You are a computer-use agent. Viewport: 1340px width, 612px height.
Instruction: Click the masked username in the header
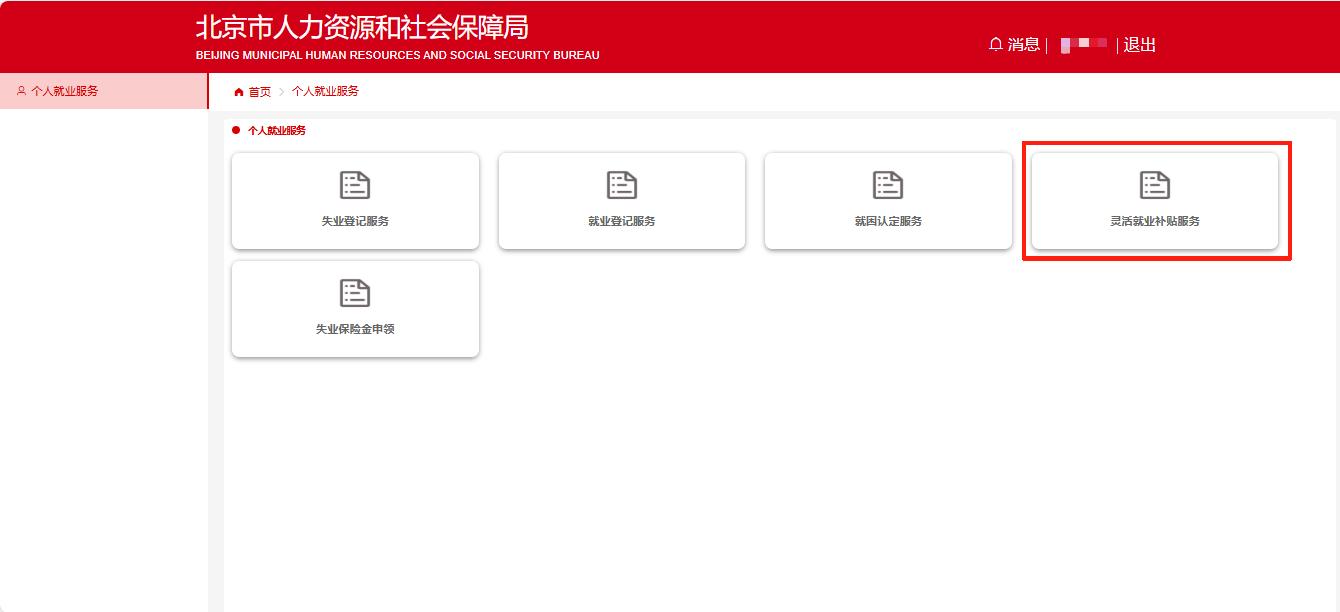click(x=1083, y=45)
